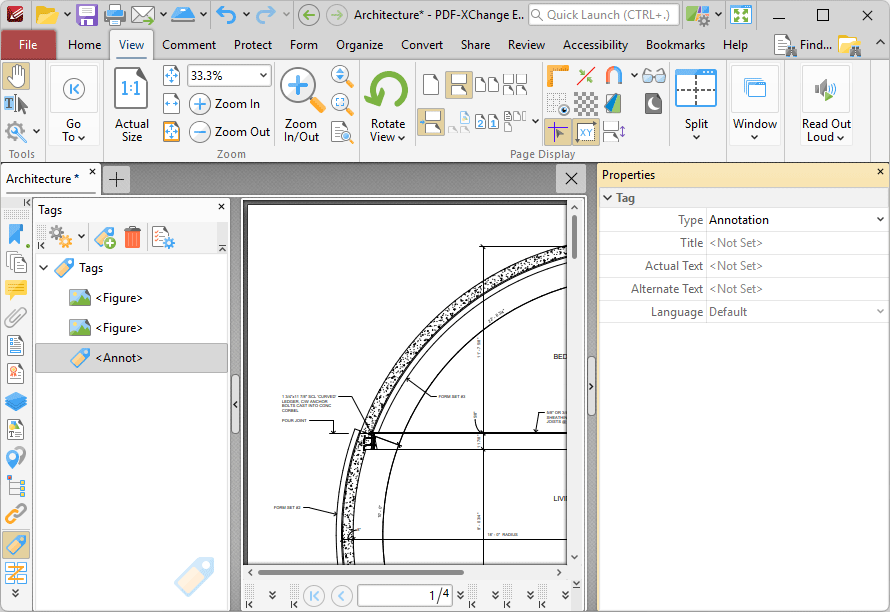Delete the selected tag with trash icon
The height and width of the screenshot is (612, 890).
pyautogui.click(x=132, y=237)
